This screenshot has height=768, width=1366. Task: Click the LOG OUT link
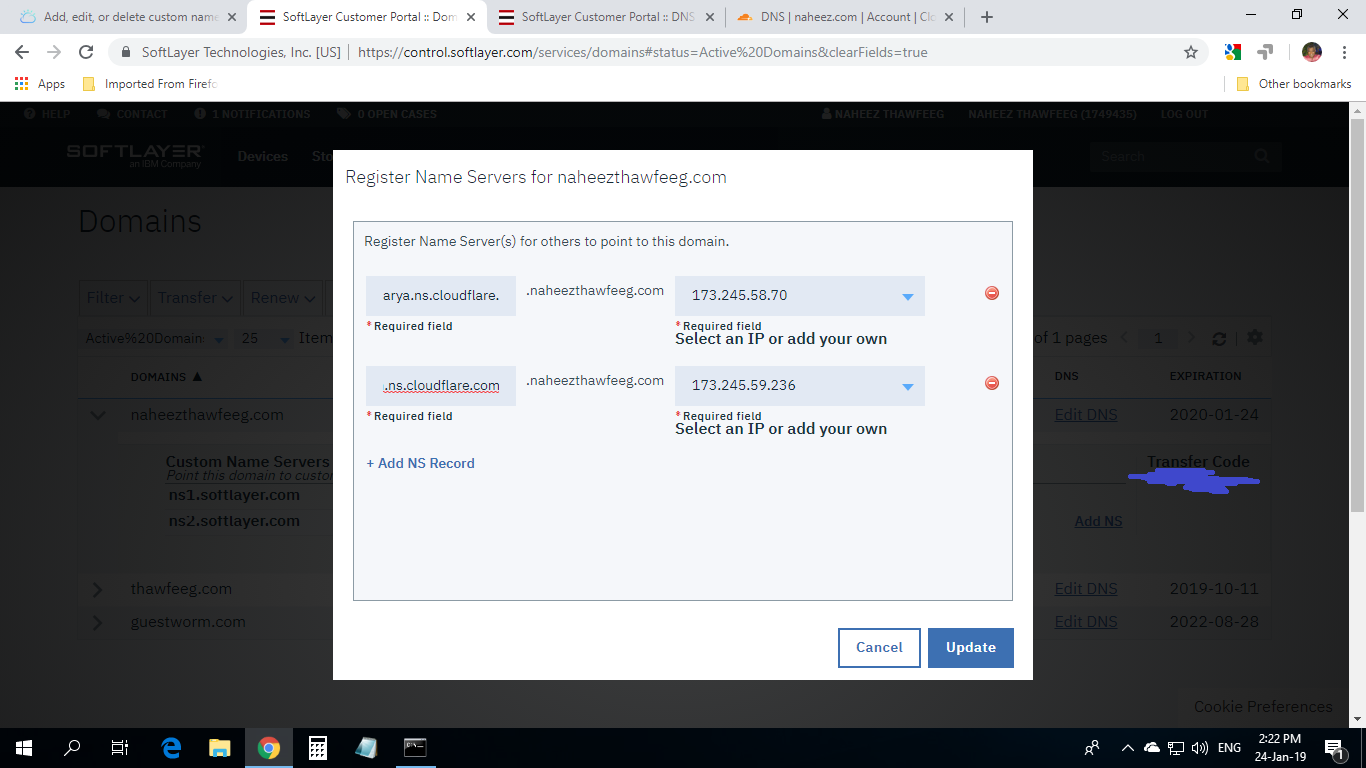point(1184,114)
